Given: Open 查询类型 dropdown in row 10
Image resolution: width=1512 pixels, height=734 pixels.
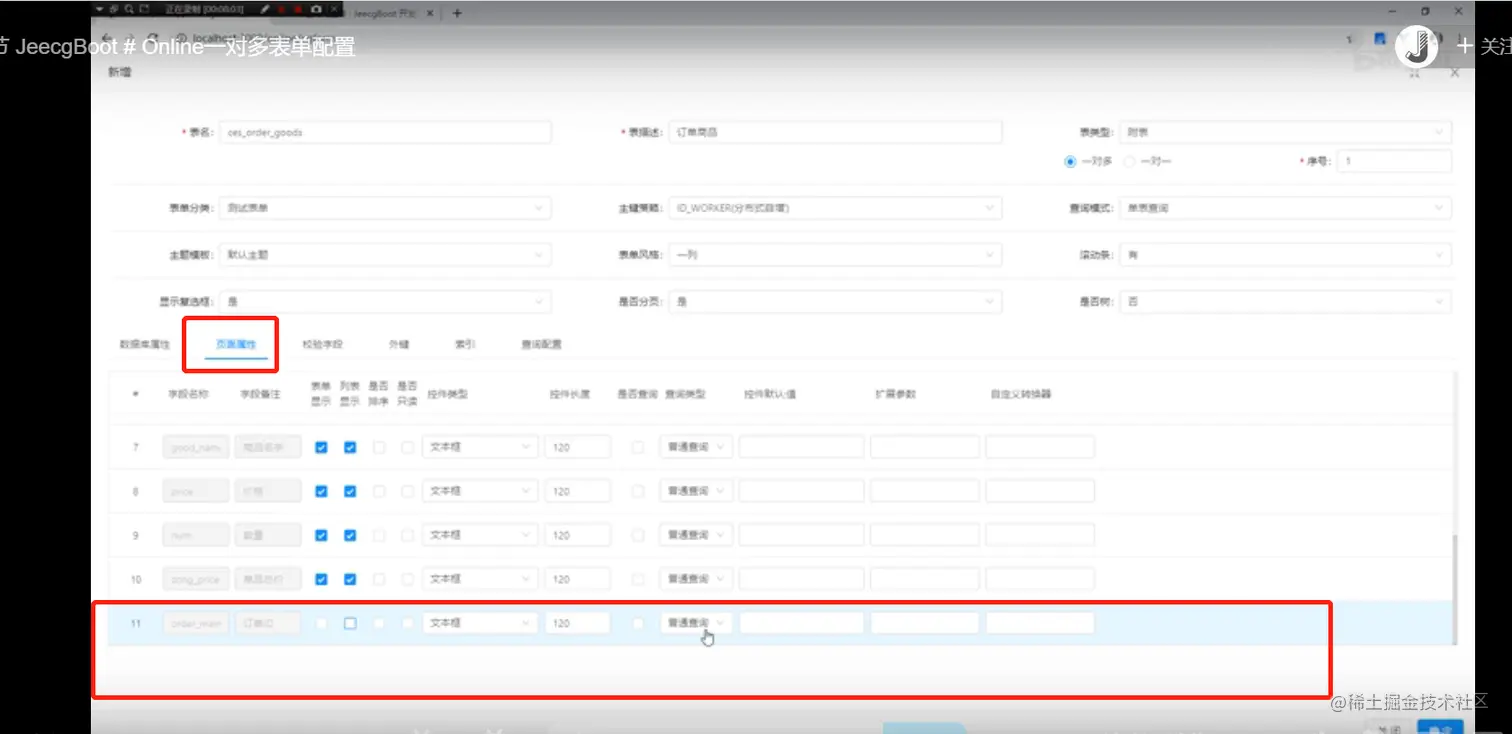Looking at the screenshot, I should point(697,579).
